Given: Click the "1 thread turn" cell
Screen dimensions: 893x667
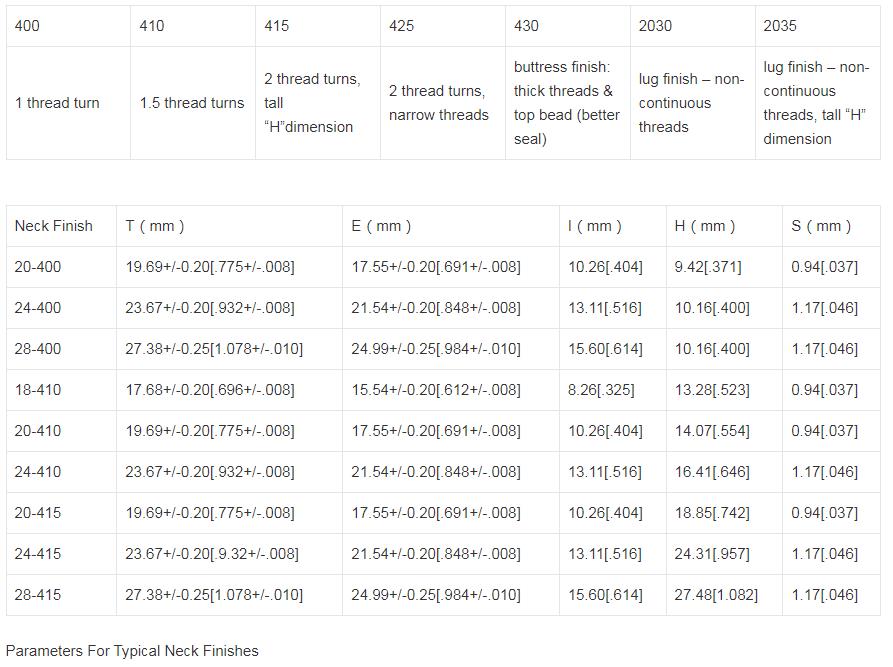Looking at the screenshot, I should point(57,103).
